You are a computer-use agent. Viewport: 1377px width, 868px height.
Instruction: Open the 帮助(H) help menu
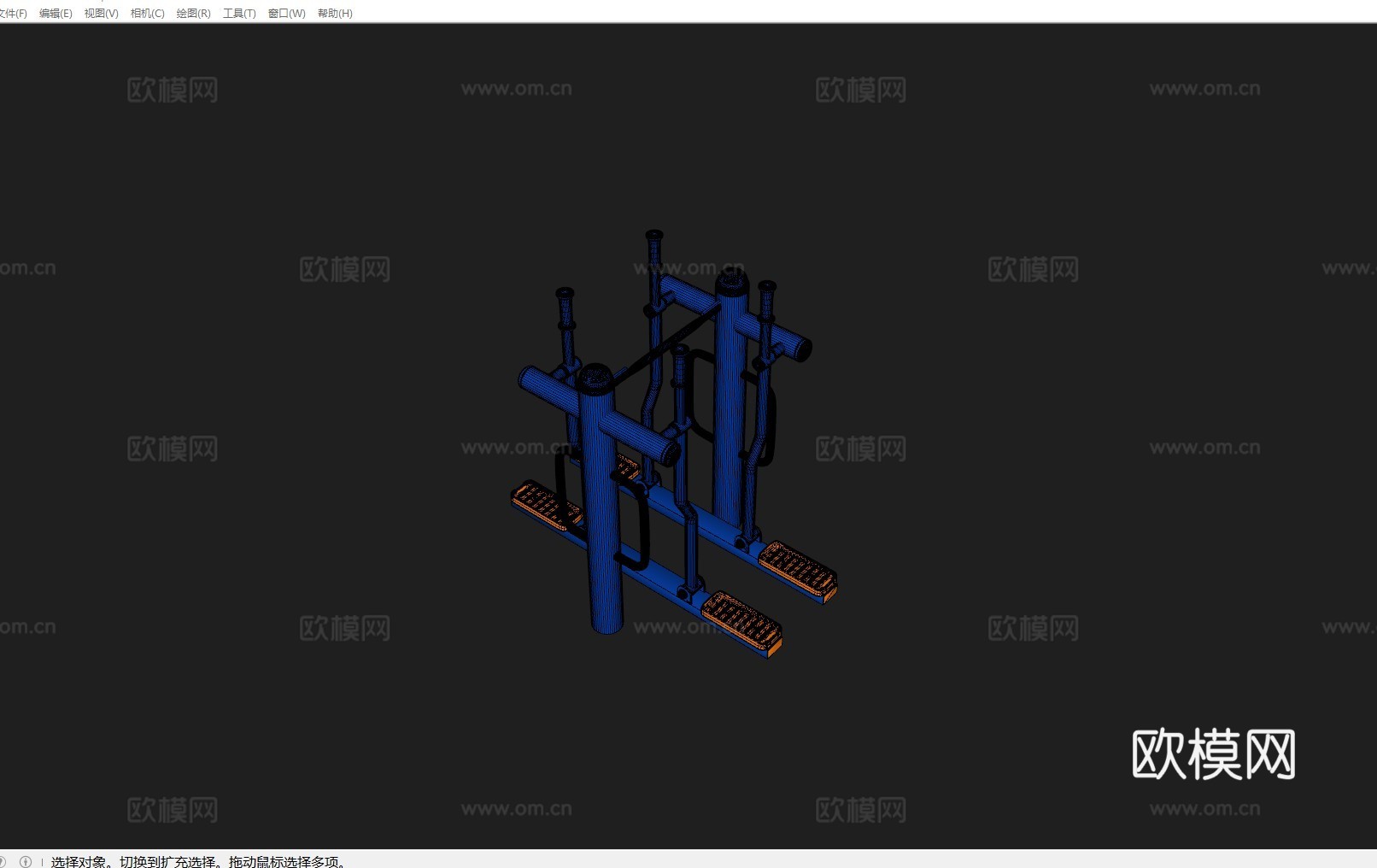pyautogui.click(x=335, y=13)
